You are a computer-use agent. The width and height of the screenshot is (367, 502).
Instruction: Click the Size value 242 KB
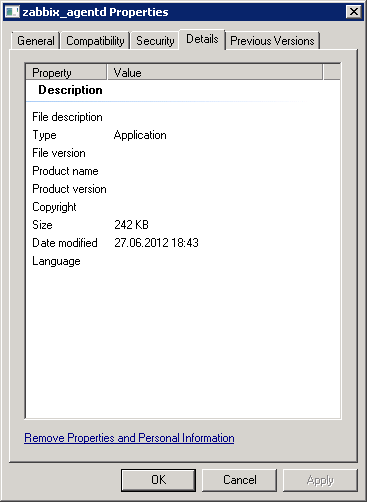(x=131, y=225)
